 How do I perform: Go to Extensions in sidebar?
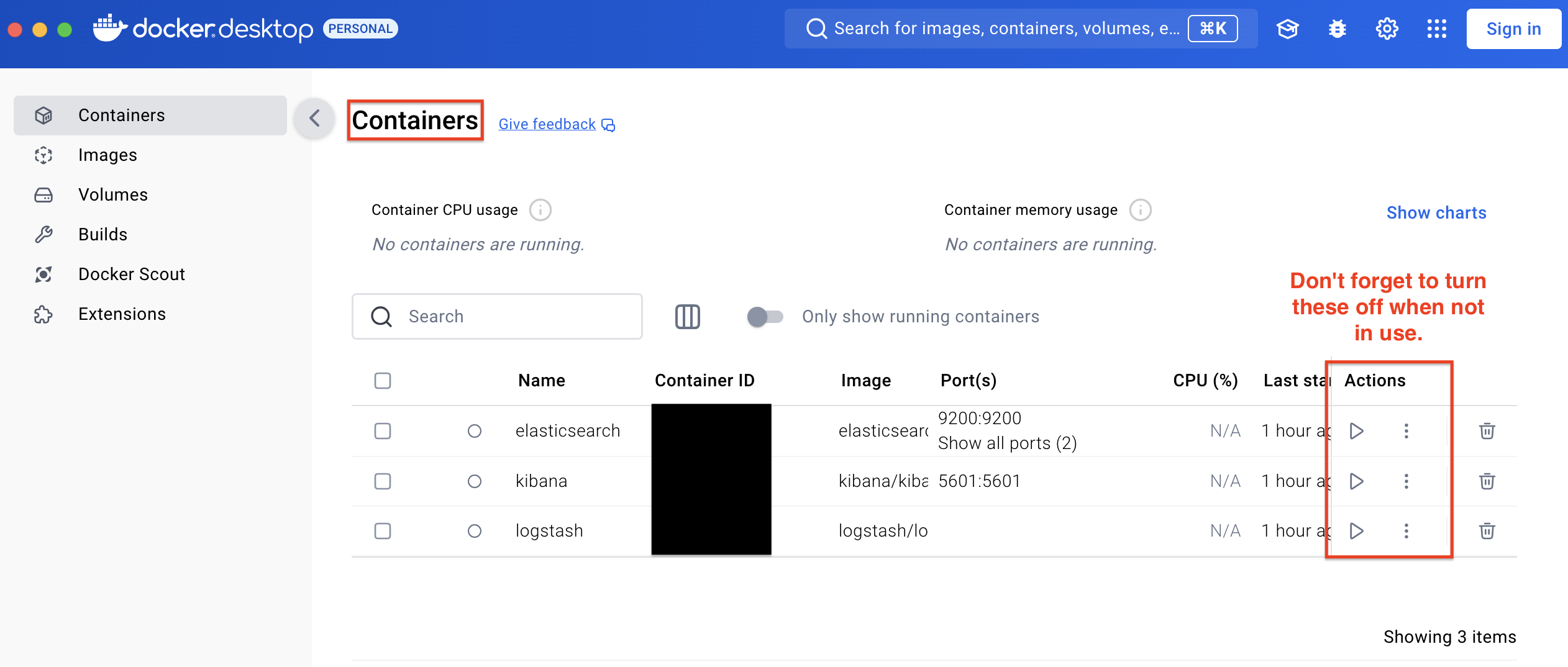tap(150, 314)
